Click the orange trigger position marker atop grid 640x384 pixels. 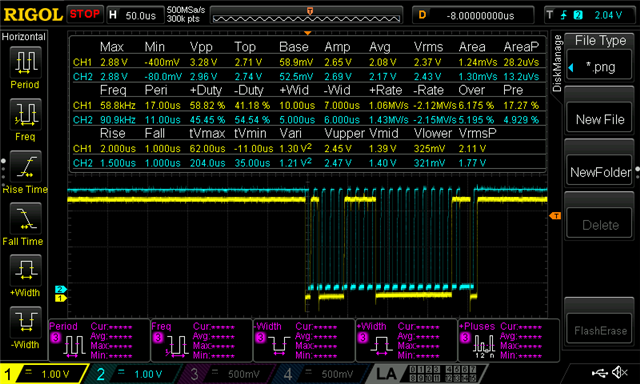308,33
